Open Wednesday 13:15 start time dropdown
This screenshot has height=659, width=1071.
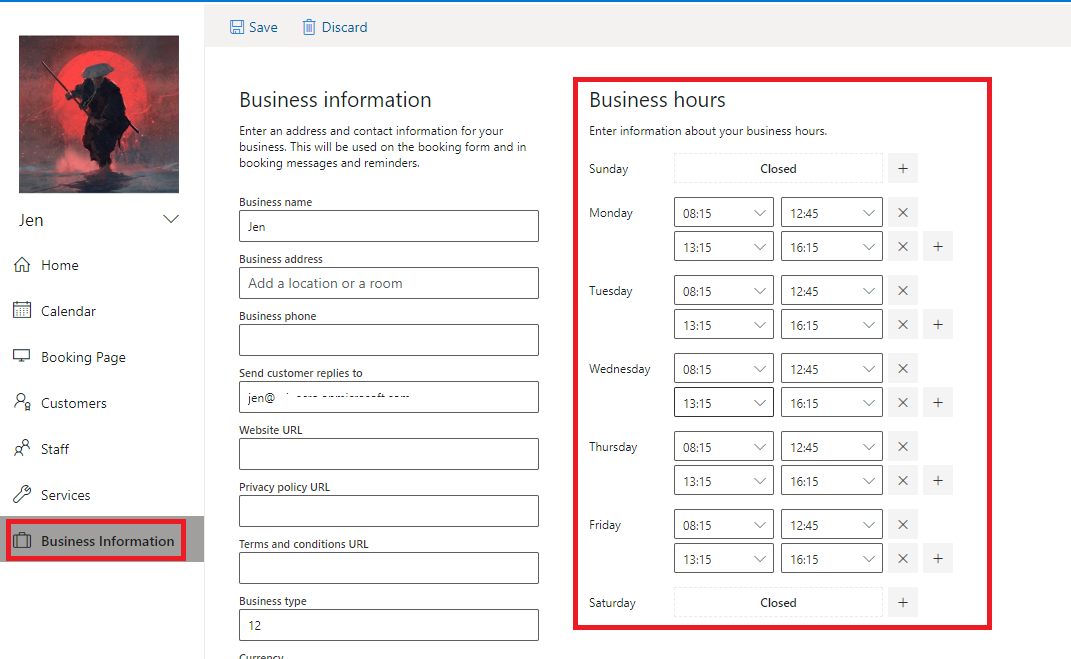(x=723, y=402)
